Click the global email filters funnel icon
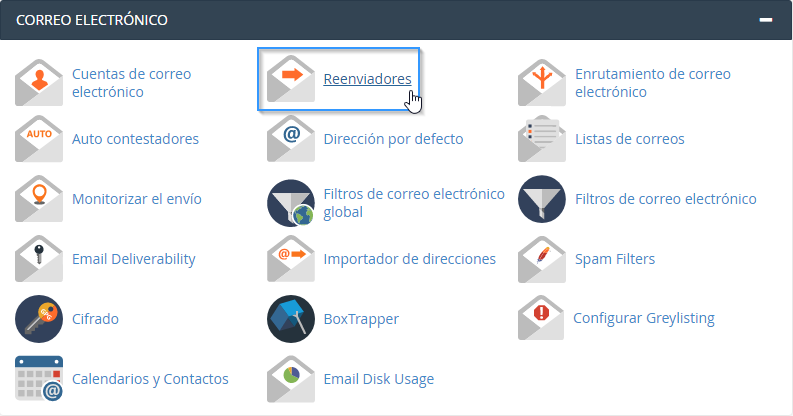 click(x=291, y=203)
